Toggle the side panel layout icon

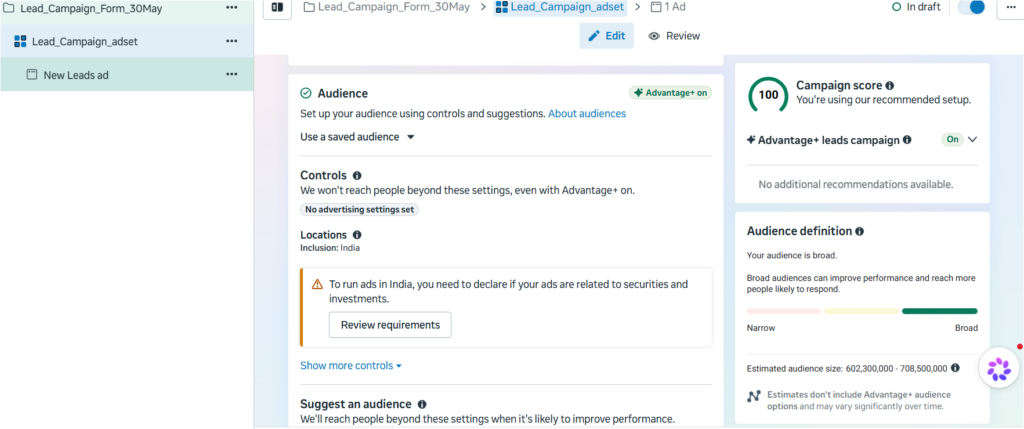[277, 7]
